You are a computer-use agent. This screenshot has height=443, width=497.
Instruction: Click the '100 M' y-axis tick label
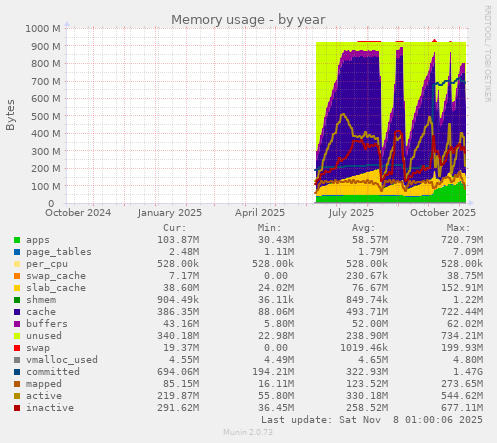(x=46, y=186)
